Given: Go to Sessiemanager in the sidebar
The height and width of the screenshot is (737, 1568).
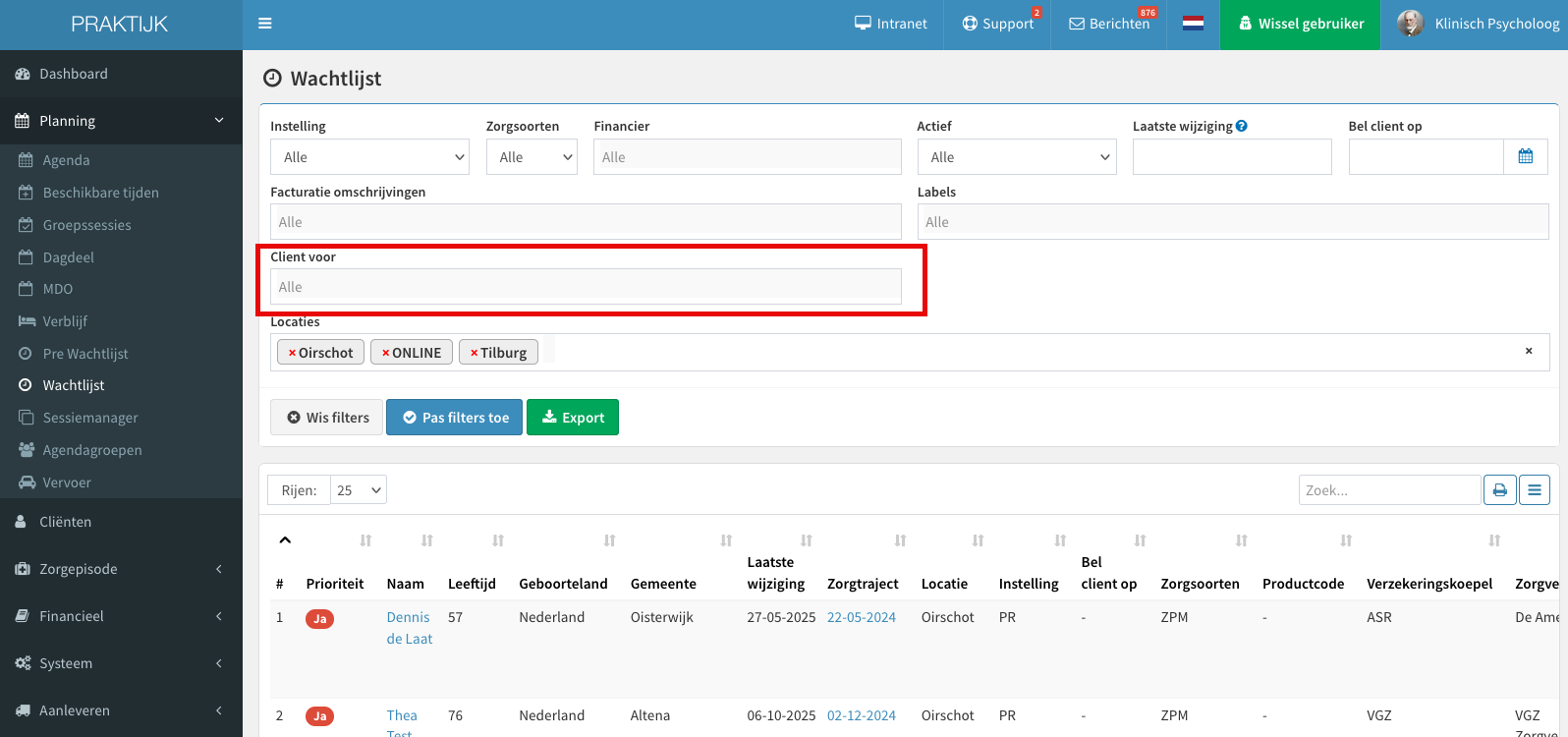Looking at the screenshot, I should [90, 418].
